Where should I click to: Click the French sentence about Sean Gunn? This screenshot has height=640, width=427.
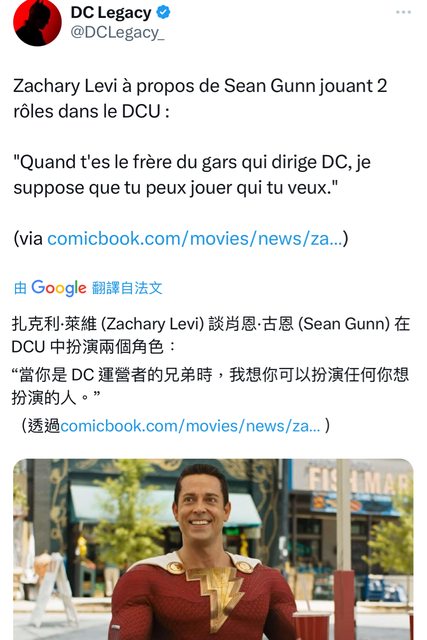[200, 98]
